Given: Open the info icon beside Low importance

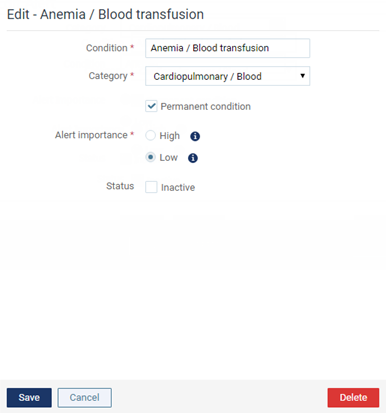Looking at the screenshot, I should tap(193, 158).
